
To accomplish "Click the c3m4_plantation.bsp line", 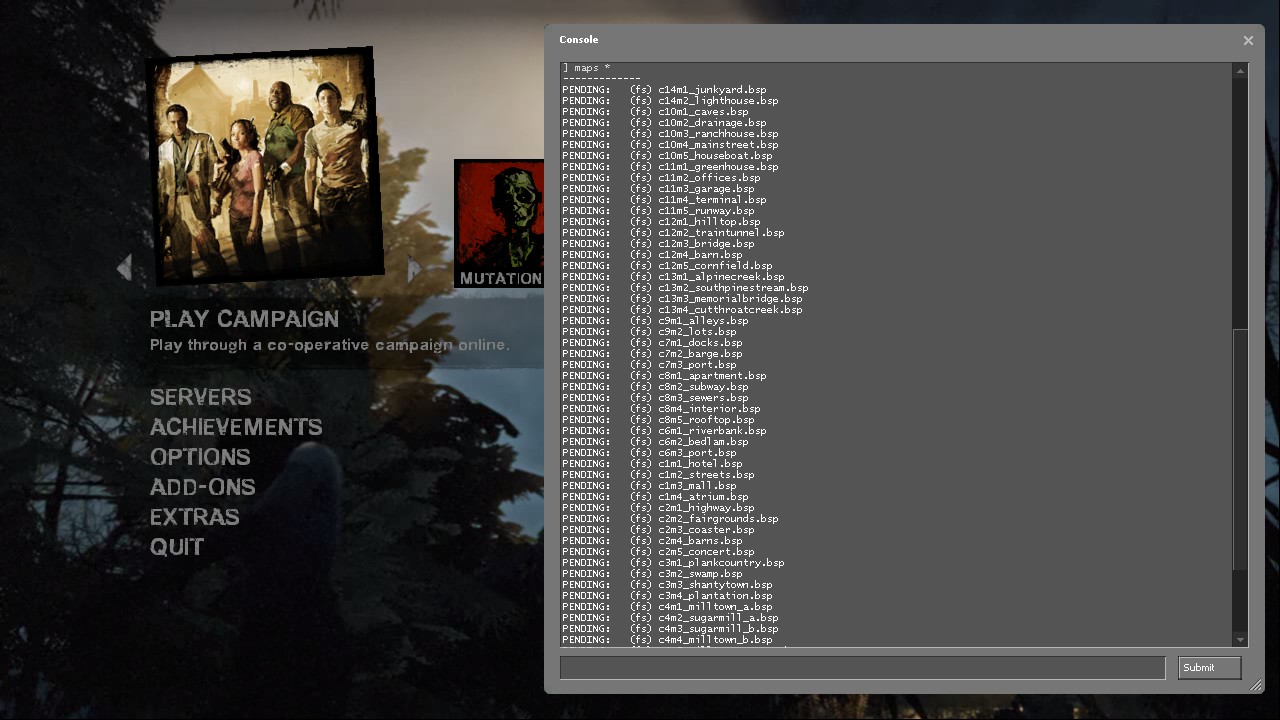I will pyautogui.click(x=667, y=596).
